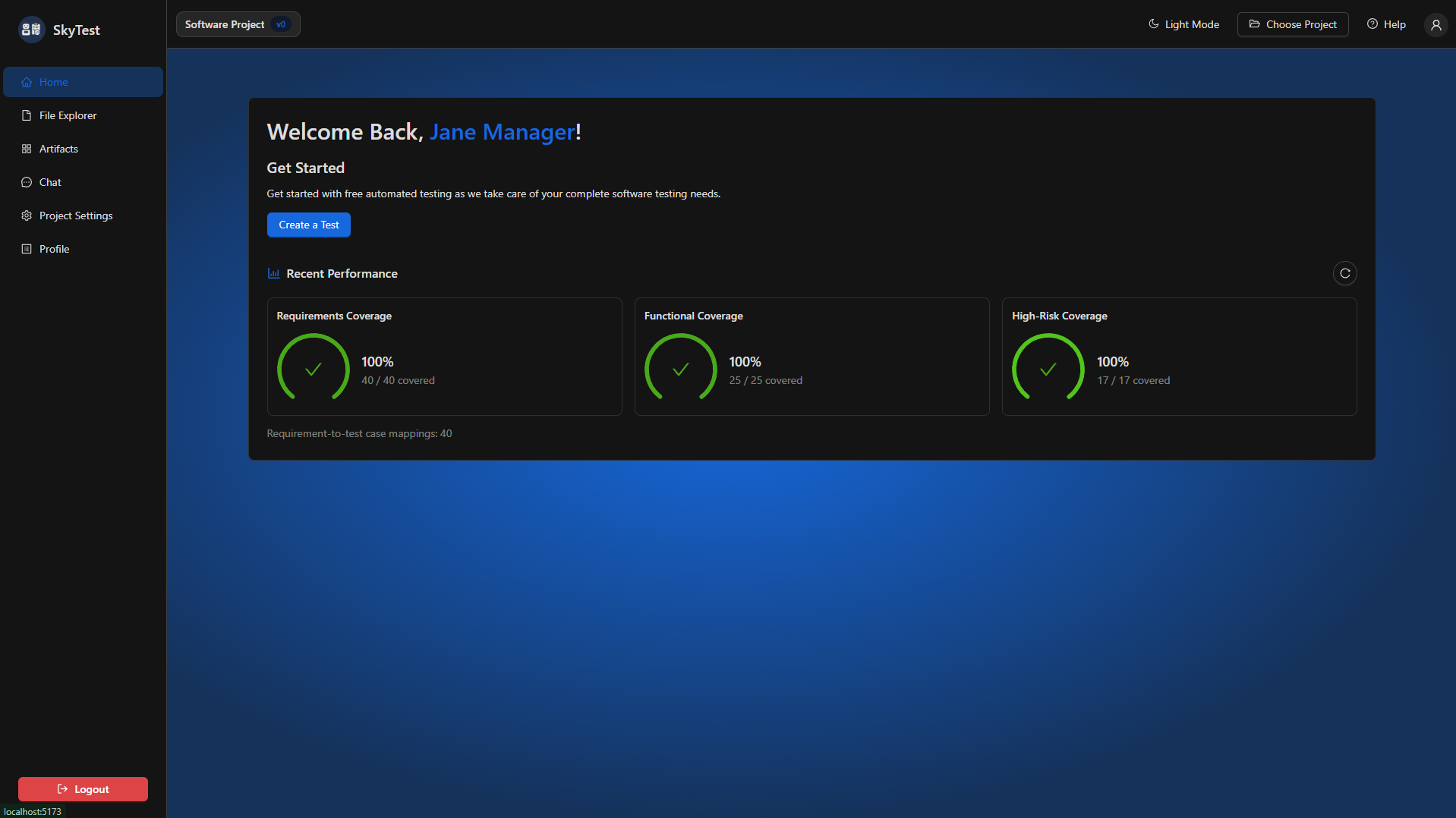Click the Requirements Coverage gauge checkmark
Viewport: 1456px width, 818px height.
[x=313, y=370]
